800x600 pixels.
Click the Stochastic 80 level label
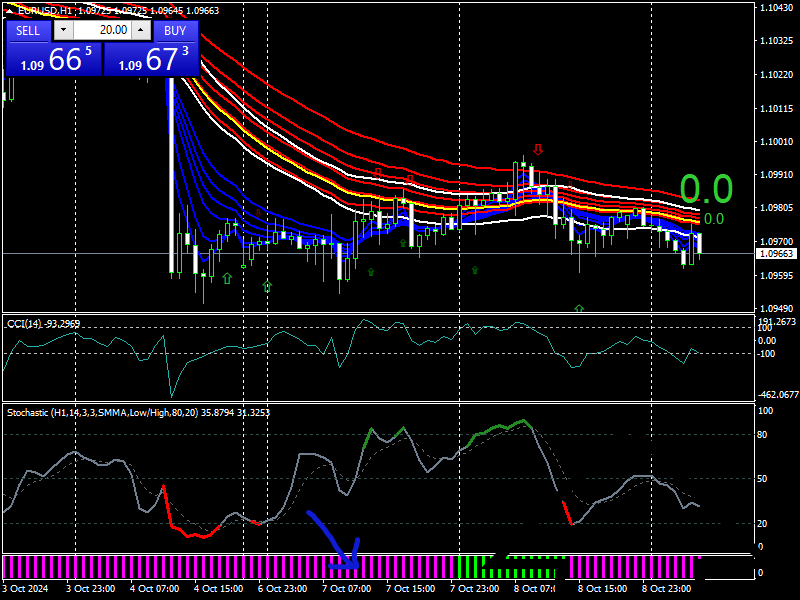coord(762,435)
